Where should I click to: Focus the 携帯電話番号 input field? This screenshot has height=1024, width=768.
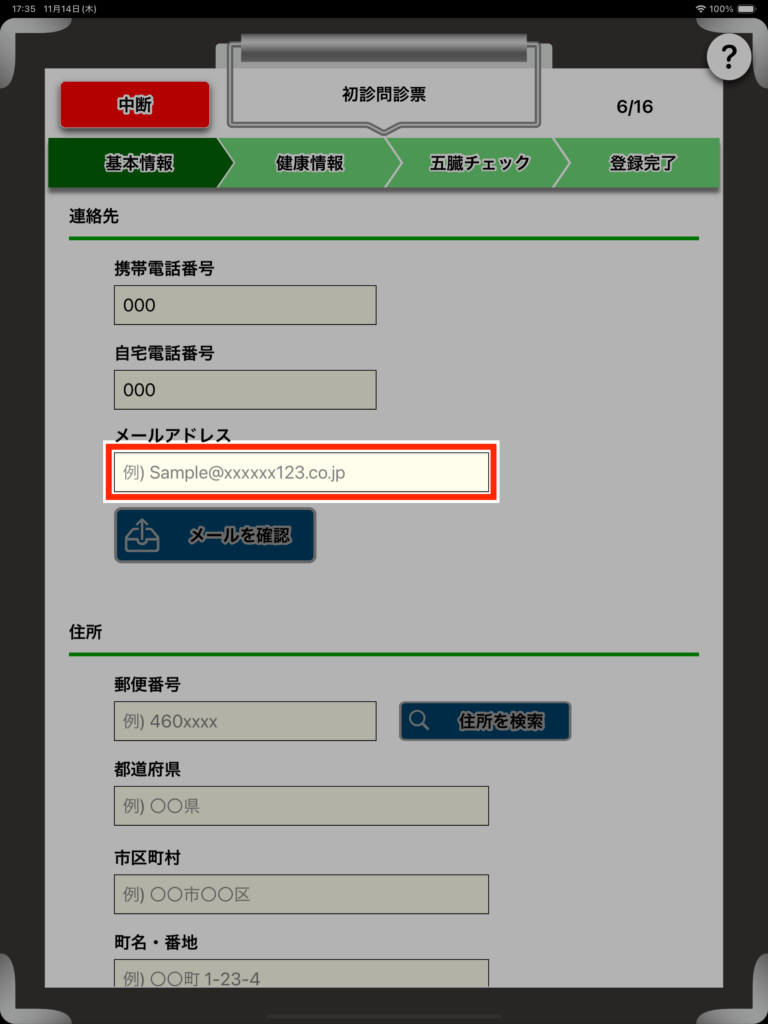(245, 305)
